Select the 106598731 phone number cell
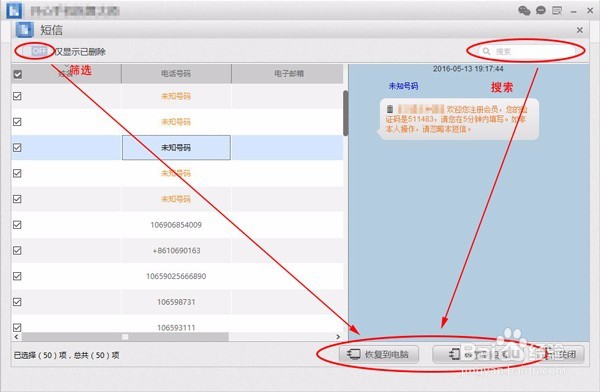 tap(176, 302)
